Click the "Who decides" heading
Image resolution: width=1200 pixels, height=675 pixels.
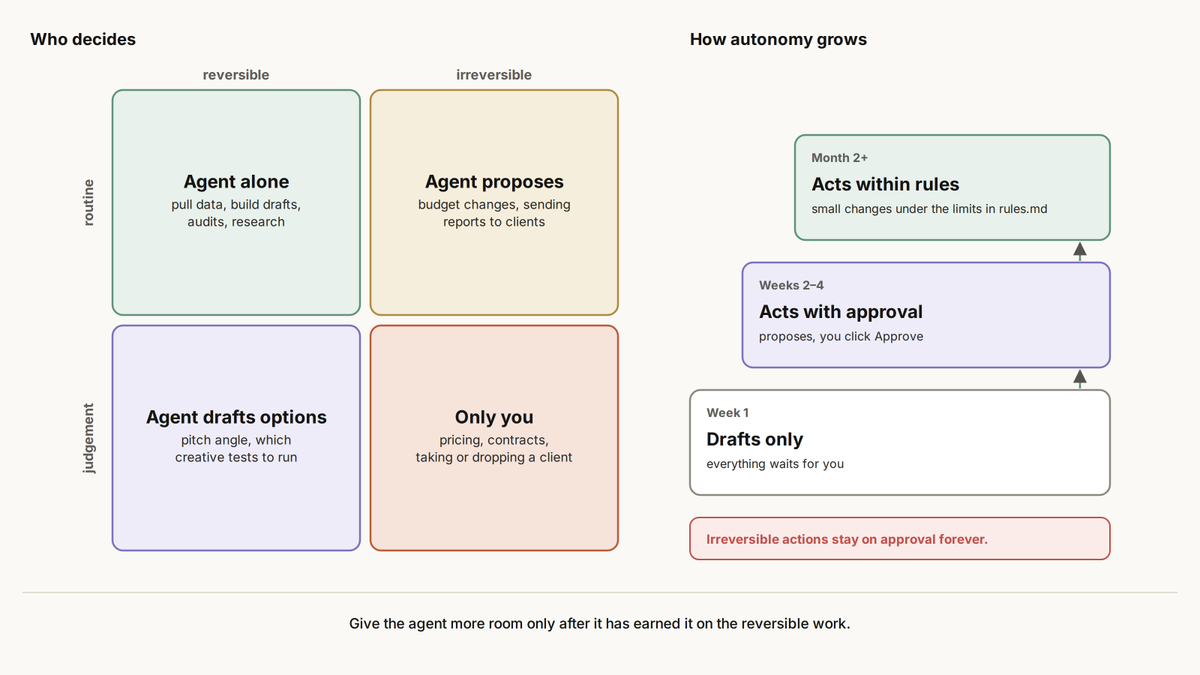point(83,40)
